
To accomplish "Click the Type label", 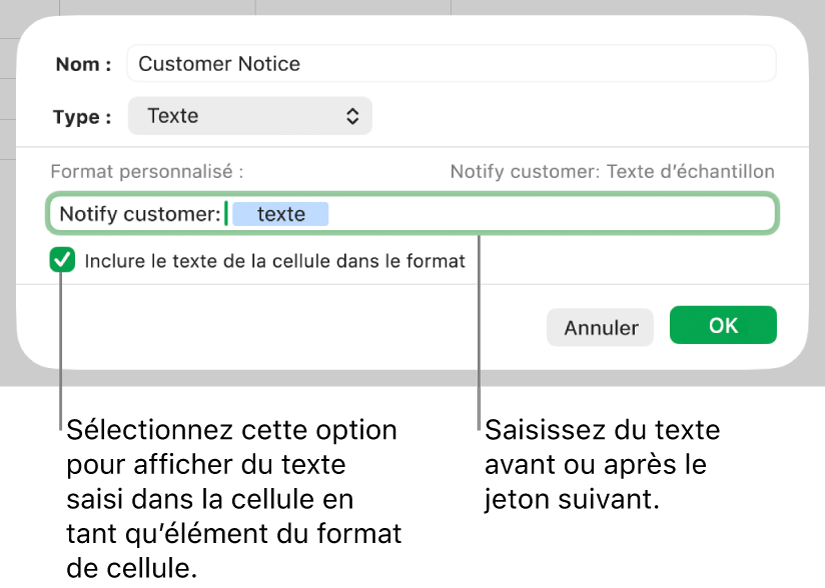I will coord(80,117).
